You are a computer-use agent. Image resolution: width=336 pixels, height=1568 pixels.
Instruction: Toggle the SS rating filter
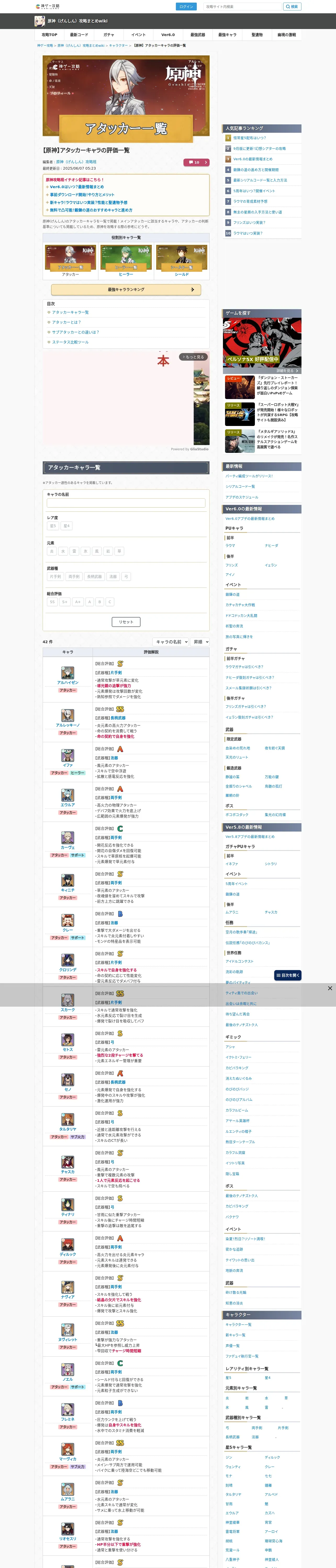(52, 602)
